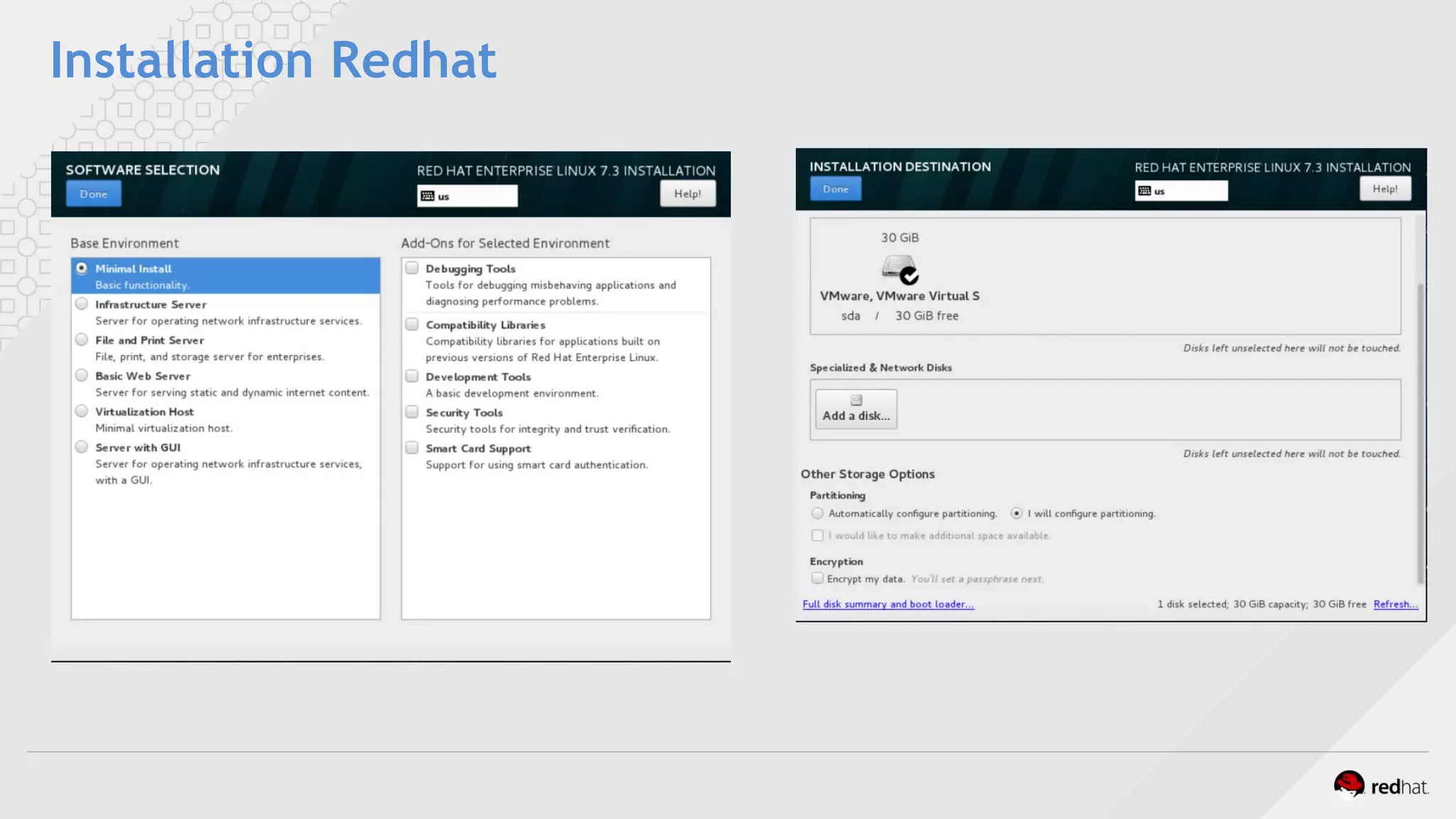Viewport: 1456px width, 819px height.
Task: Enable Encrypt my data option
Action: coord(818,579)
